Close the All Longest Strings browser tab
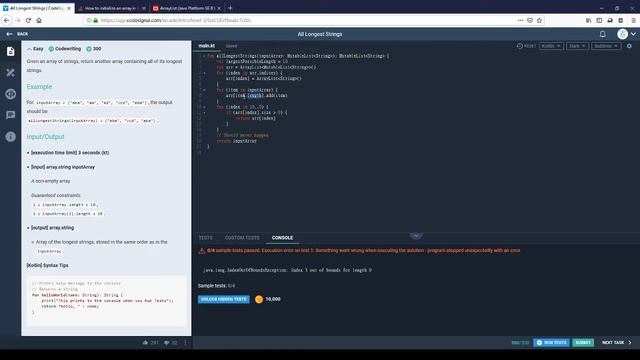Viewport: 640px width, 360px height. point(69,8)
